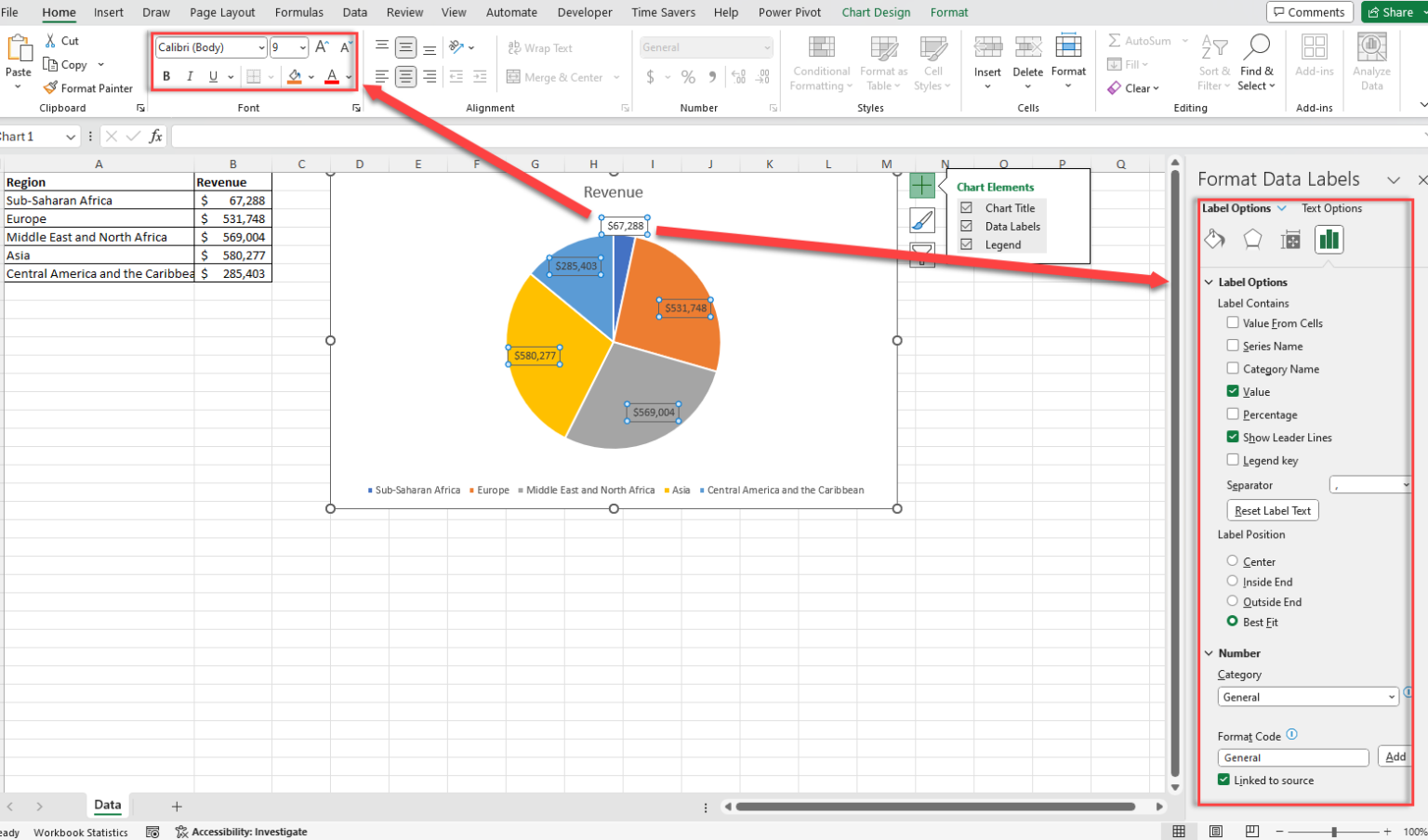The height and width of the screenshot is (840, 1428).
Task: Click the Format Painter icon
Action: coord(49,87)
